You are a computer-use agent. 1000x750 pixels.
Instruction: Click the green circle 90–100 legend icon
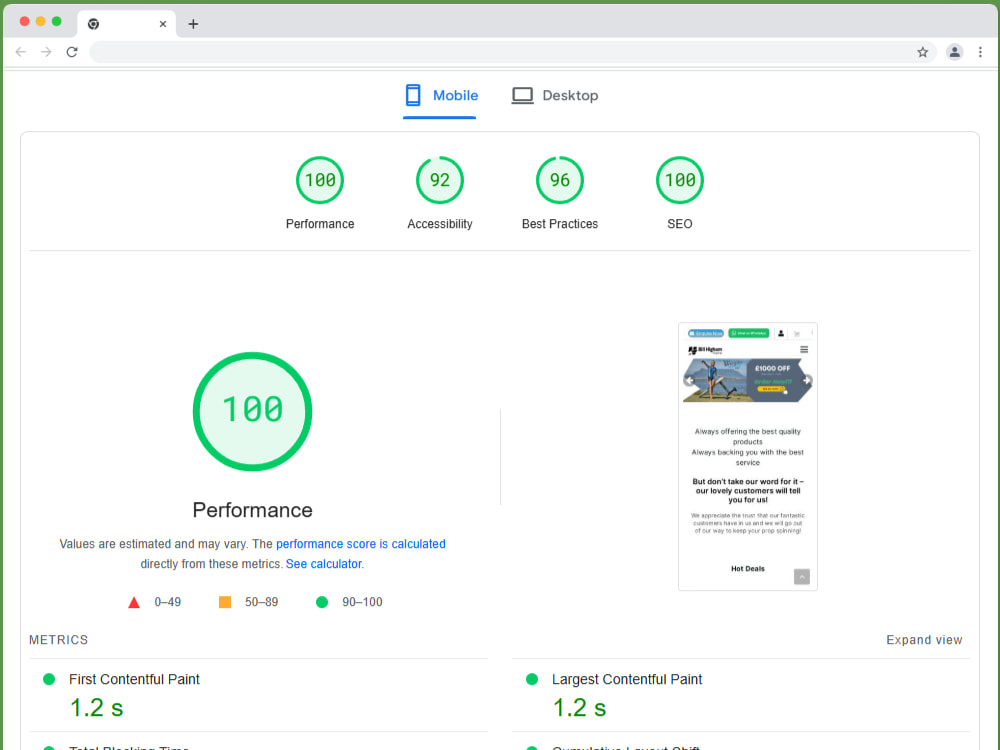322,602
